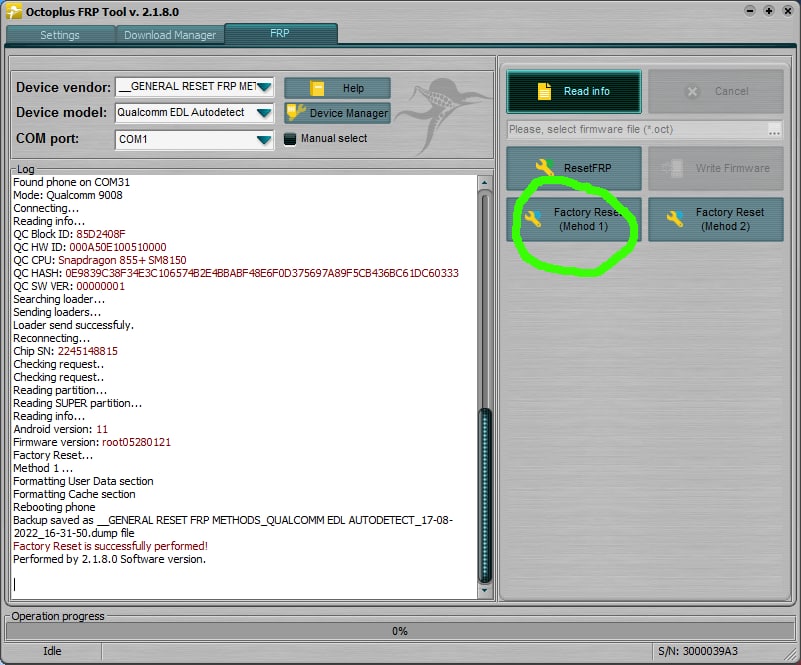This screenshot has width=801, height=665.
Task: Click 'Searching loader...' log line
Action: tap(59, 299)
